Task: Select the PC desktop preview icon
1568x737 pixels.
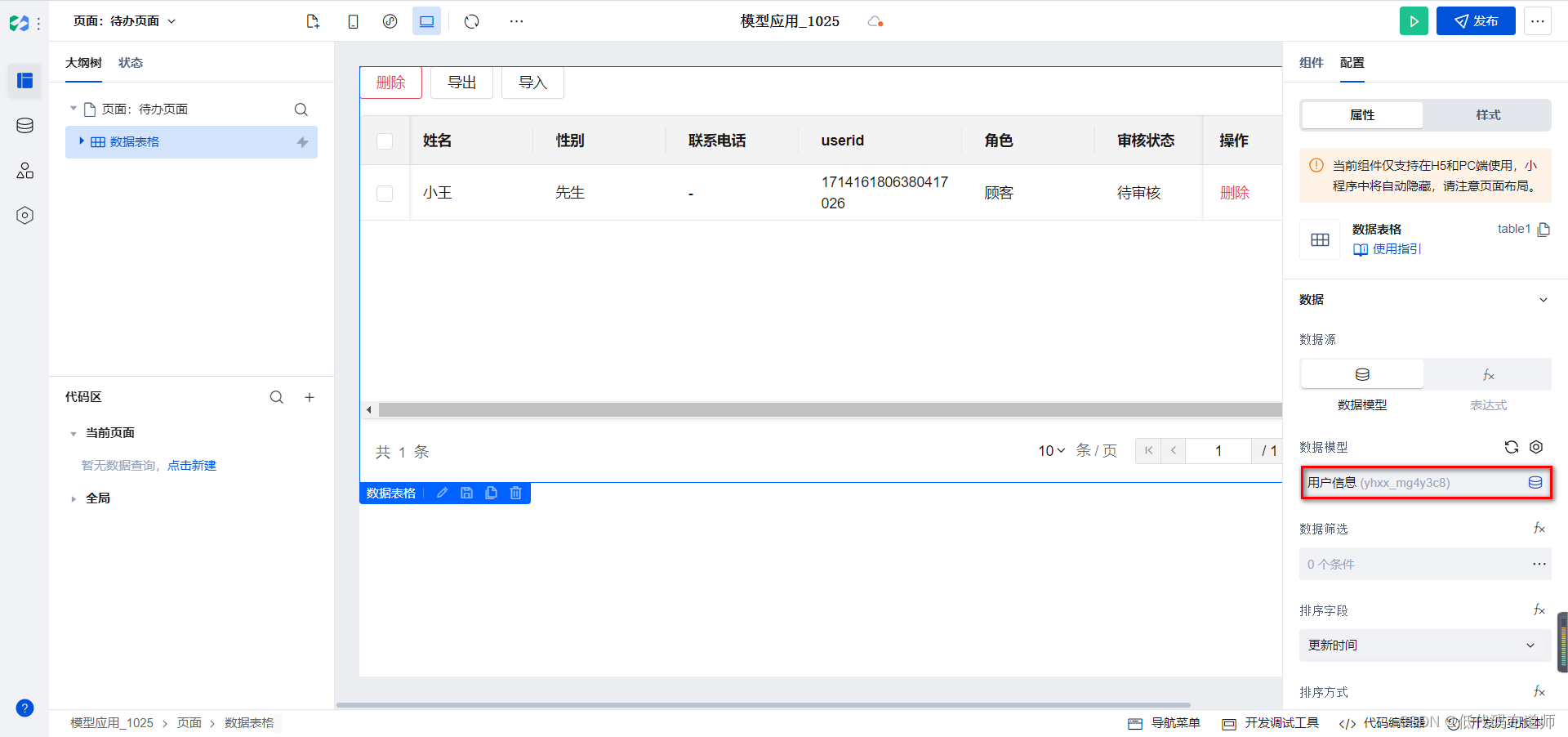Action: coord(426,21)
